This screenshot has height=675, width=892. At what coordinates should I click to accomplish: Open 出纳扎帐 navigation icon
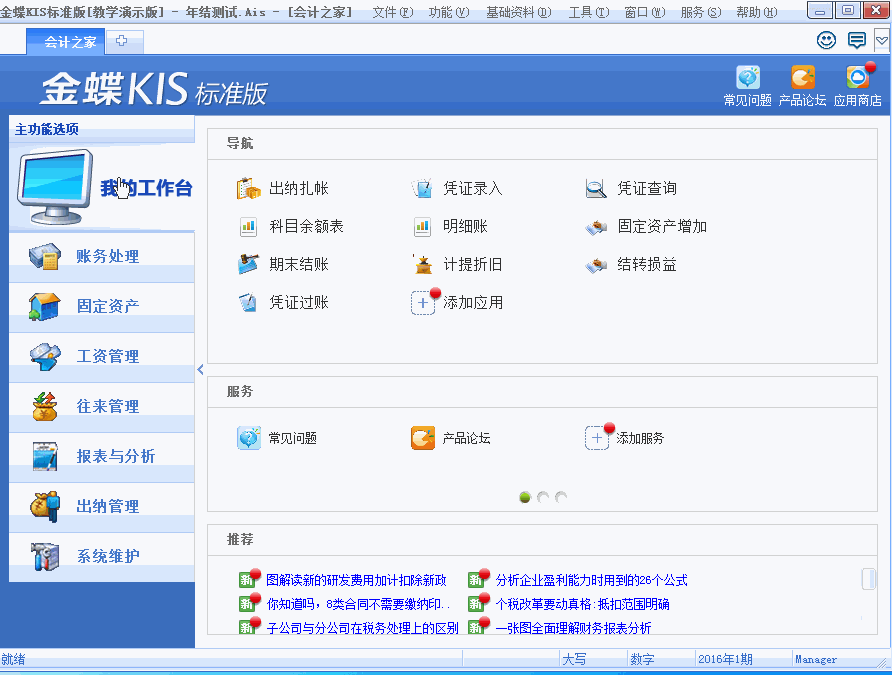point(249,188)
